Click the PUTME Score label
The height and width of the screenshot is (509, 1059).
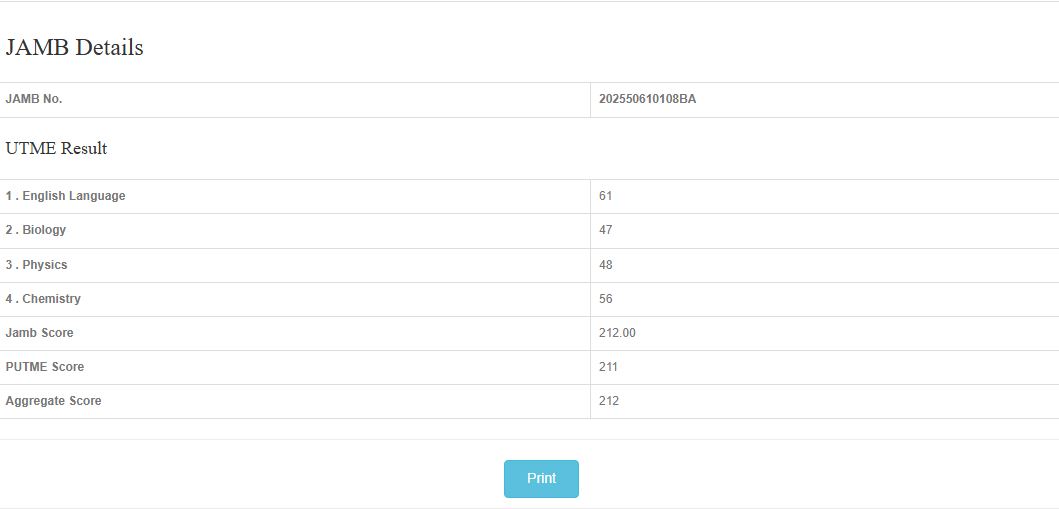pos(45,367)
